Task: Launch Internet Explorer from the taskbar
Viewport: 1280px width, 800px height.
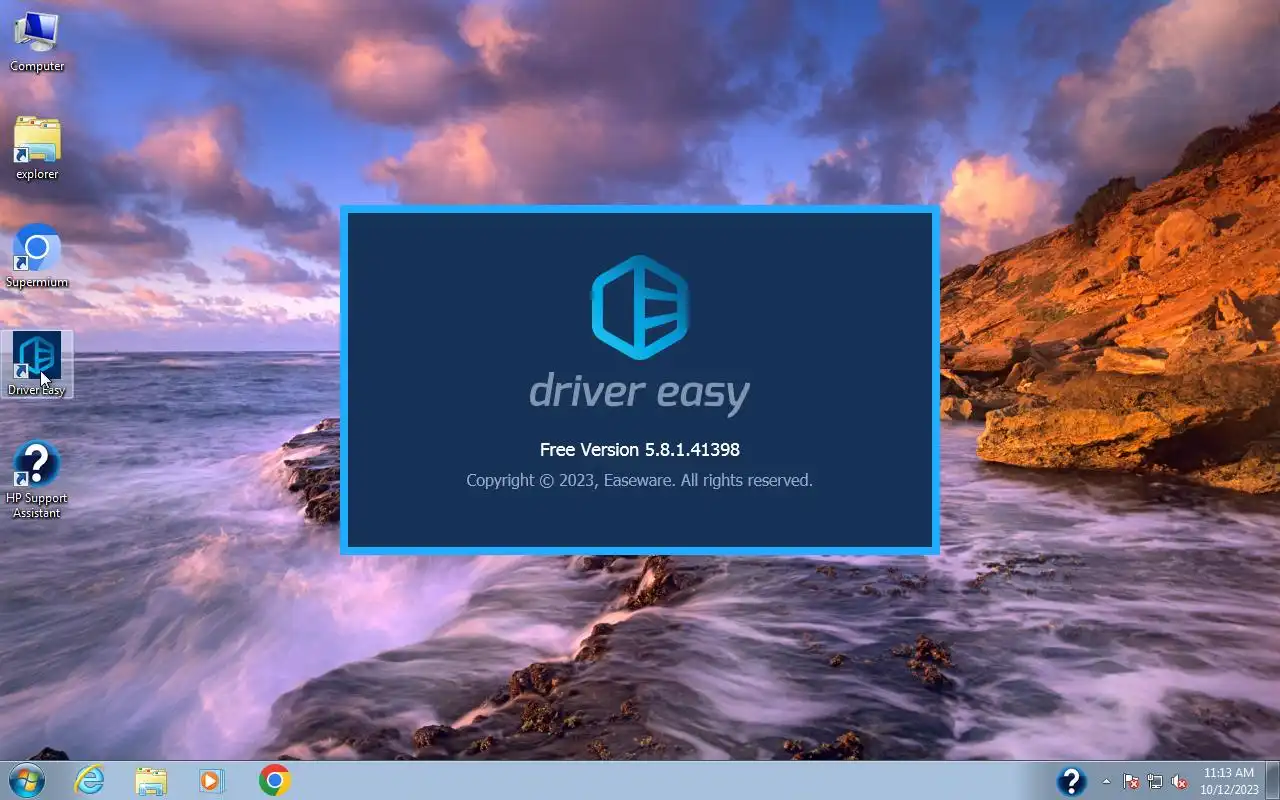Action: coord(89,780)
